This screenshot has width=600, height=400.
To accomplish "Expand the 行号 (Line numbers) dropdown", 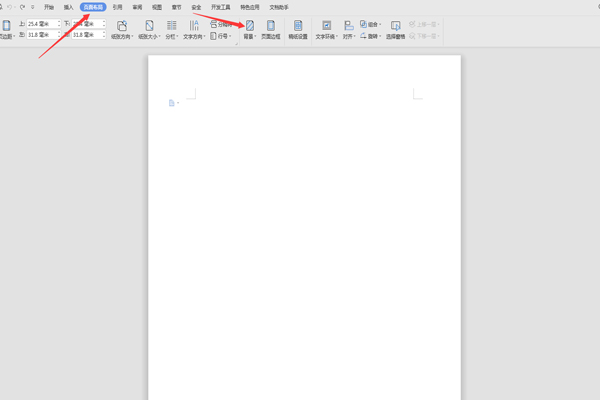I will click(221, 35).
